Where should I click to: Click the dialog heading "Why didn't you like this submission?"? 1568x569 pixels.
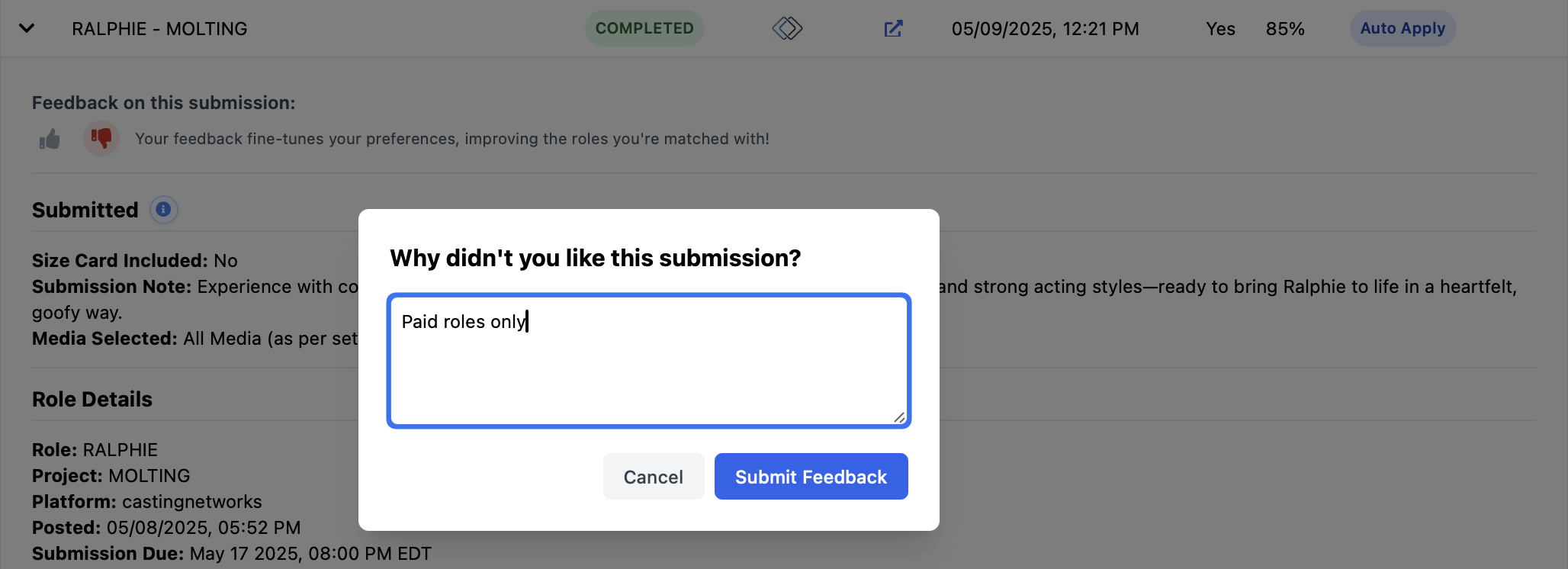596,258
